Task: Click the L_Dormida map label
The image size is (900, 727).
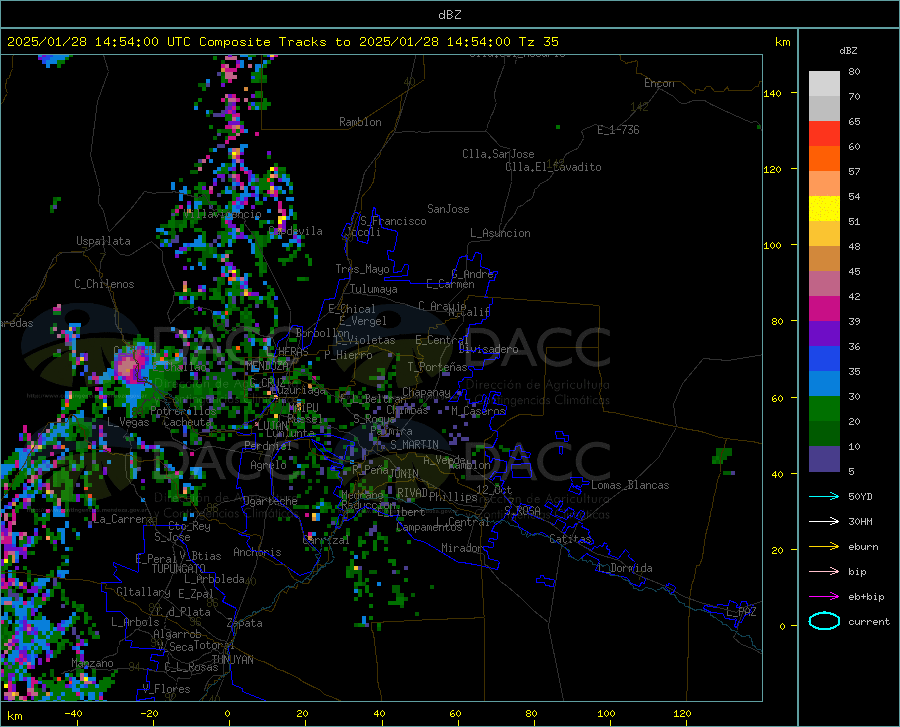Action: 624,568
